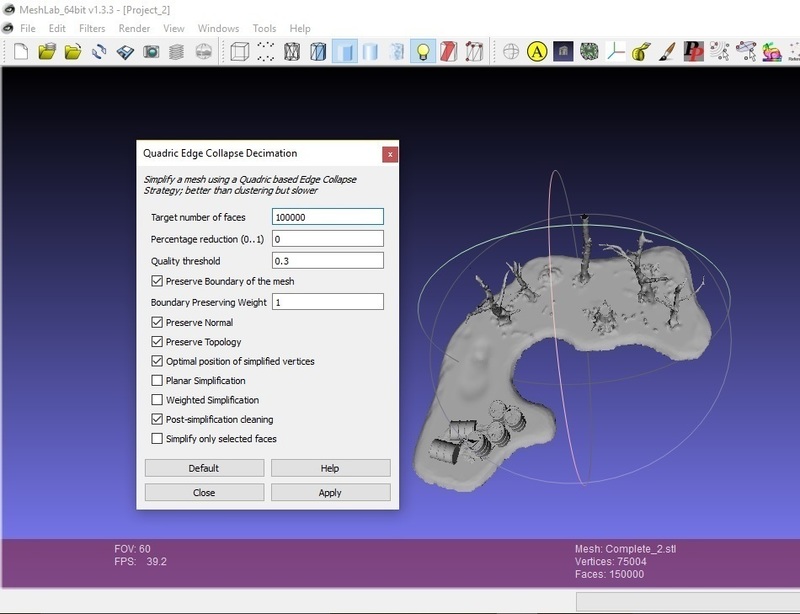Click the concentric-arcs cursor selection icon
The height and width of the screenshot is (614, 800).
point(719,52)
